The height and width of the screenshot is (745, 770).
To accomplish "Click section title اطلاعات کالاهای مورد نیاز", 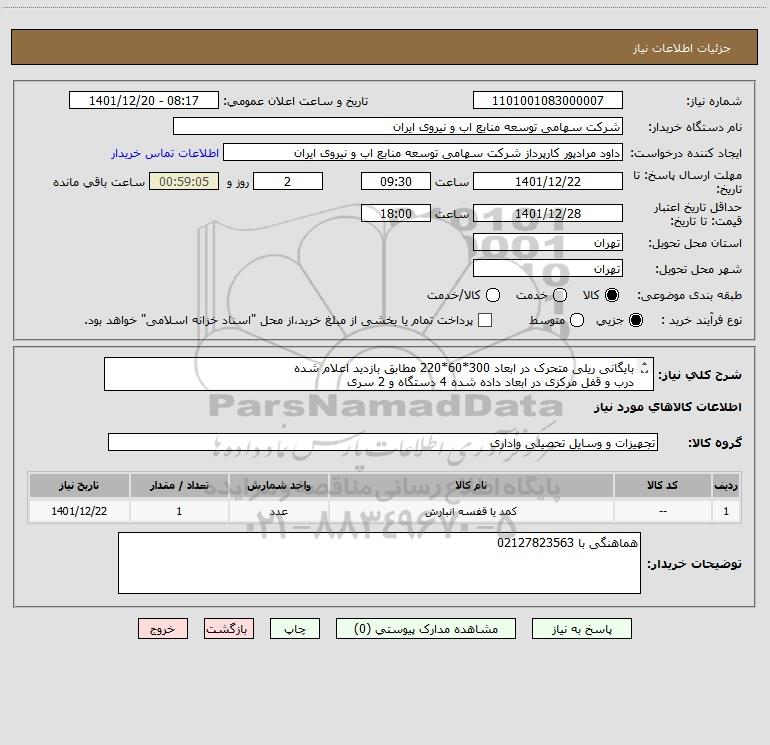I will [668, 407].
